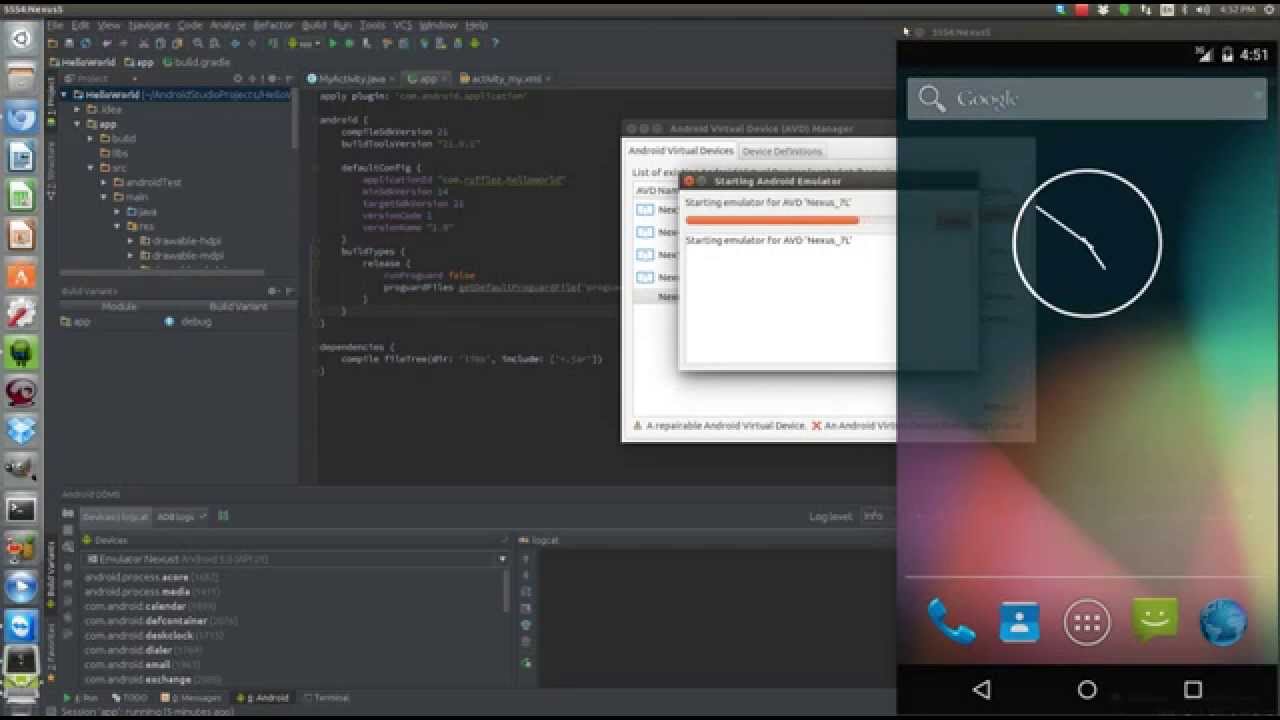This screenshot has height=720, width=1280.
Task: Open the Phone app in emulator dock
Action: pyautogui.click(x=951, y=622)
